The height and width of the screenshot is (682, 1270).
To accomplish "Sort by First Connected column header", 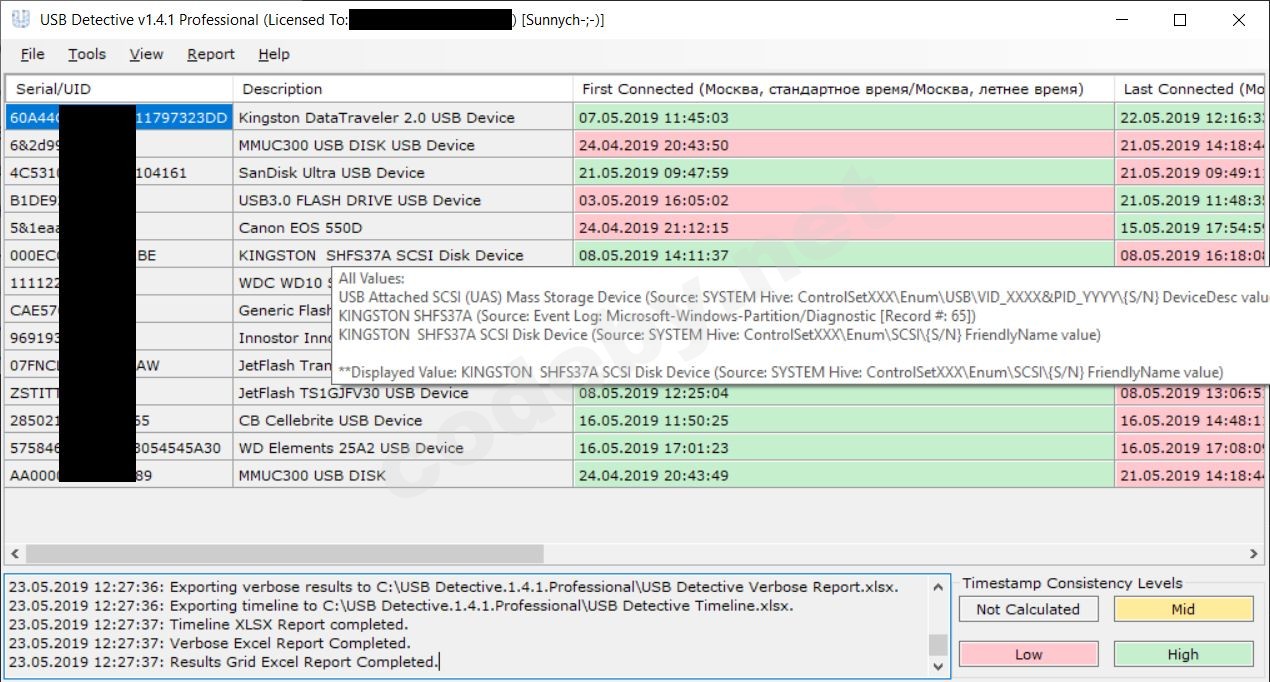I will 844,89.
